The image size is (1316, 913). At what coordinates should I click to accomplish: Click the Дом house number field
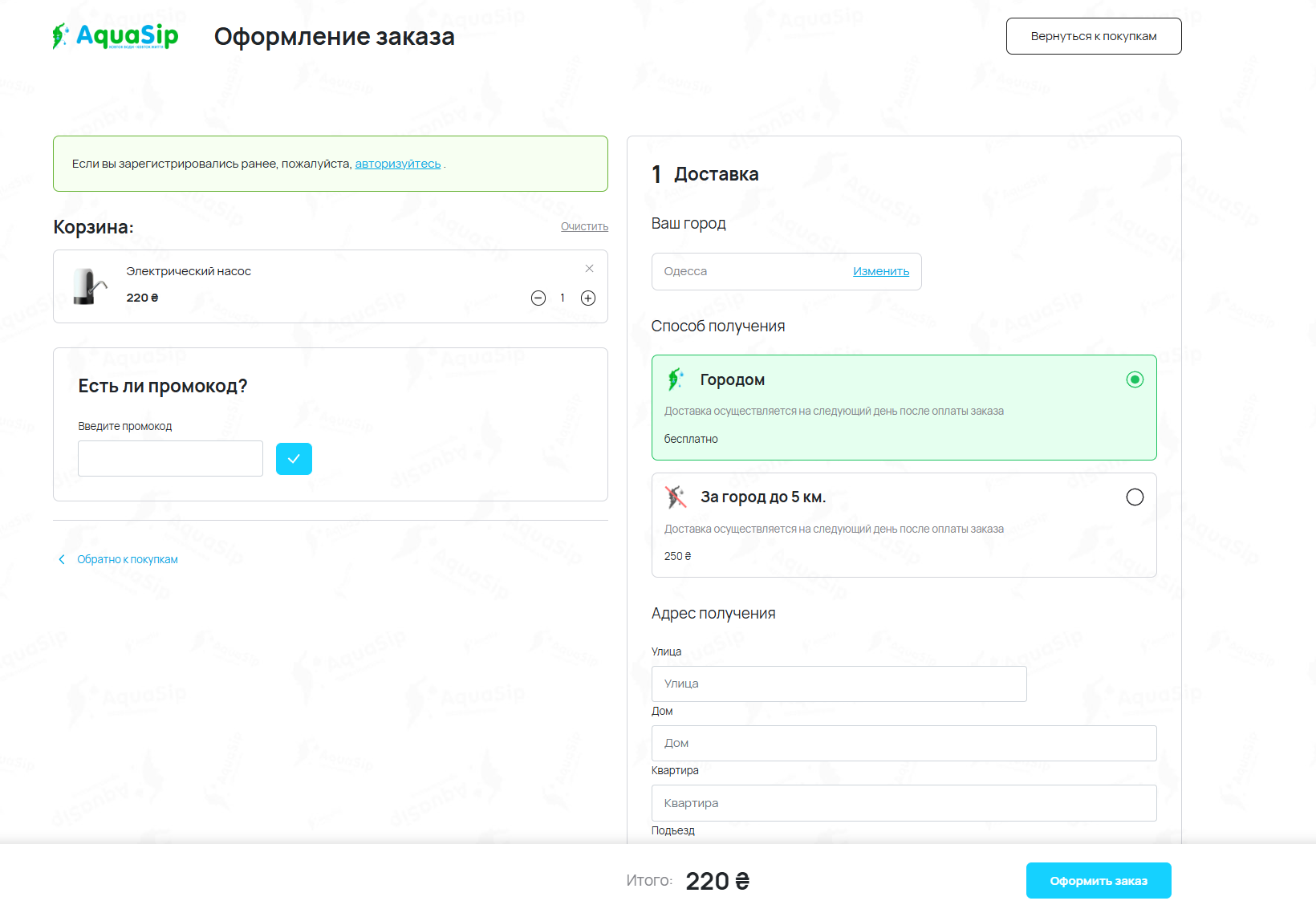(x=904, y=743)
